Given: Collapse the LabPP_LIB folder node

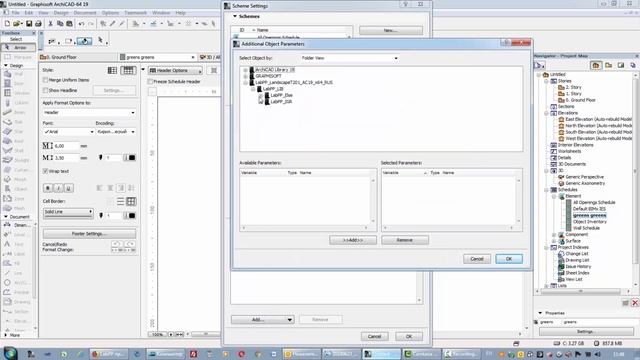Looking at the screenshot, I should click(x=253, y=89).
